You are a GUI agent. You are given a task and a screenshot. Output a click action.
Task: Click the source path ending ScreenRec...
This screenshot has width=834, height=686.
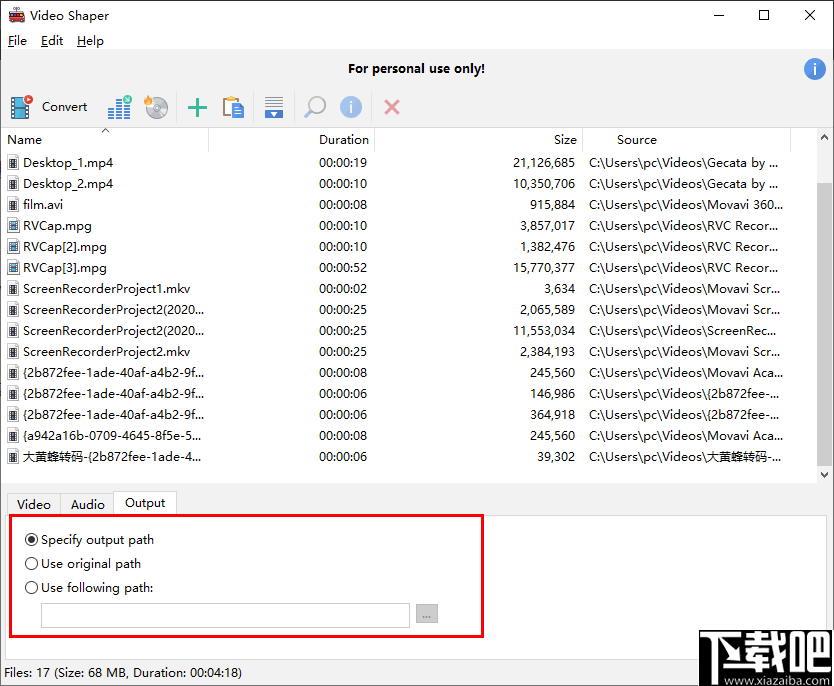682,331
